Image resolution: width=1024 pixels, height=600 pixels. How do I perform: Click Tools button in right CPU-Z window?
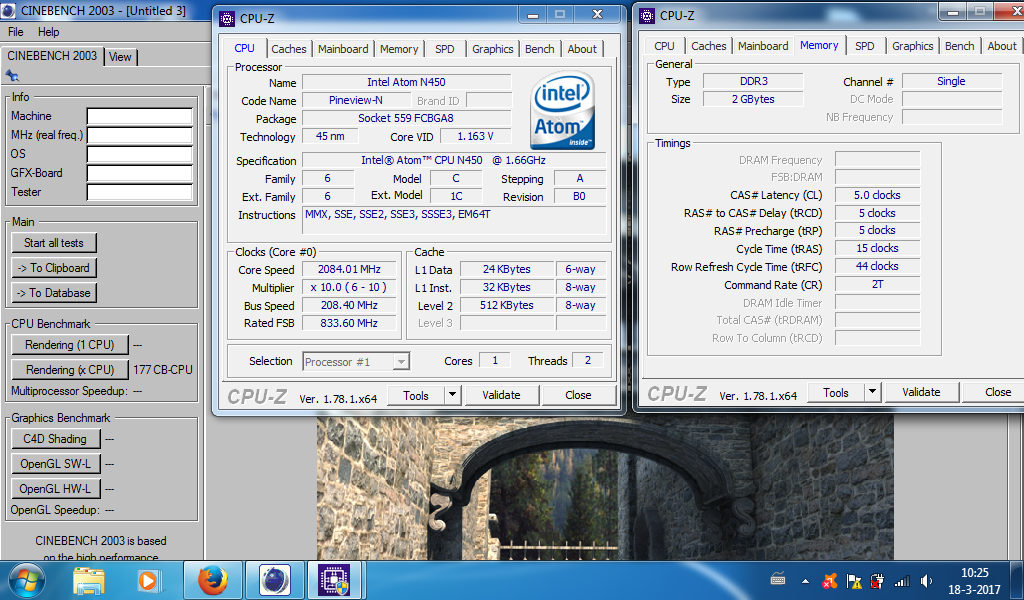pos(836,392)
